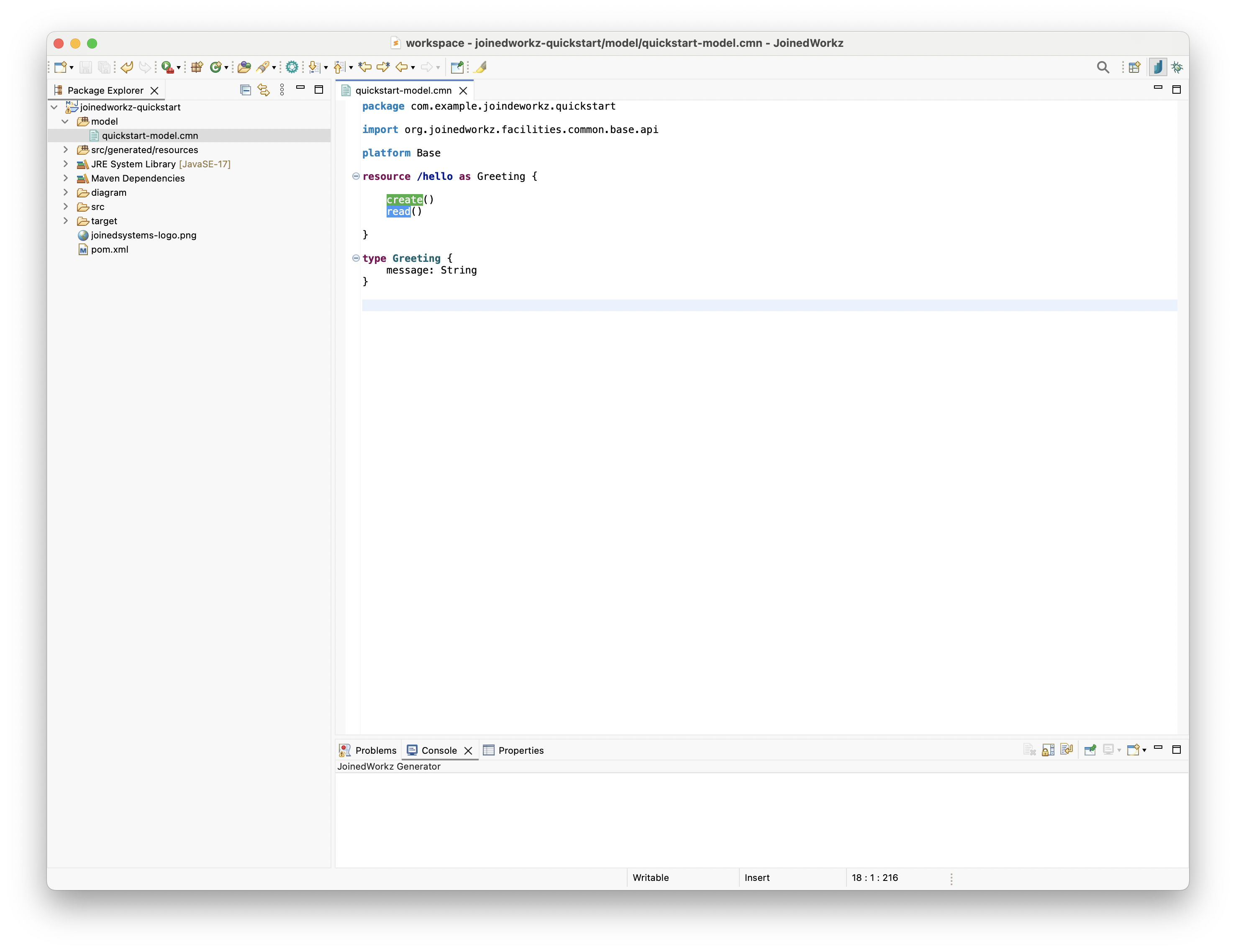The image size is (1236, 952).
Task: Click the New Java Package toolbar icon
Action: click(197, 67)
